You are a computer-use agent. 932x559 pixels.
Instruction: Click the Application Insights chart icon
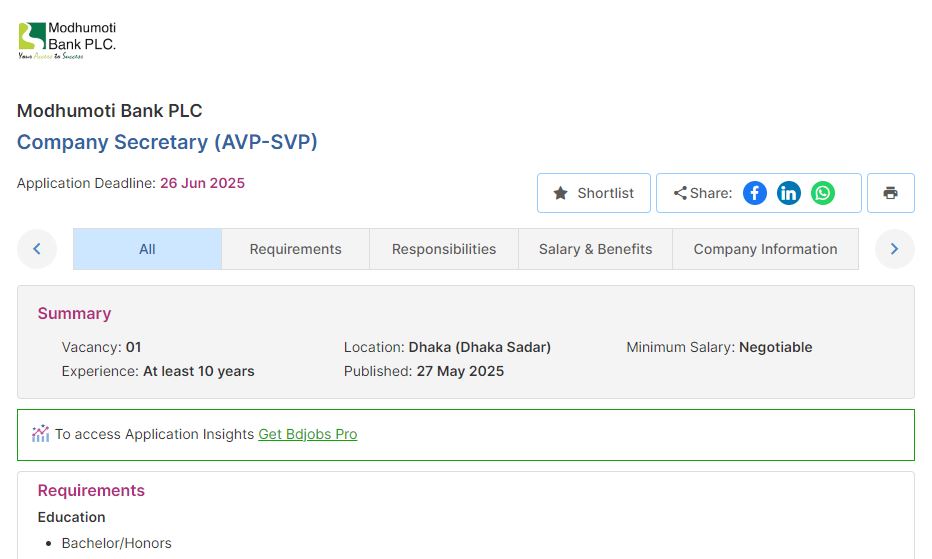[x=40, y=434]
